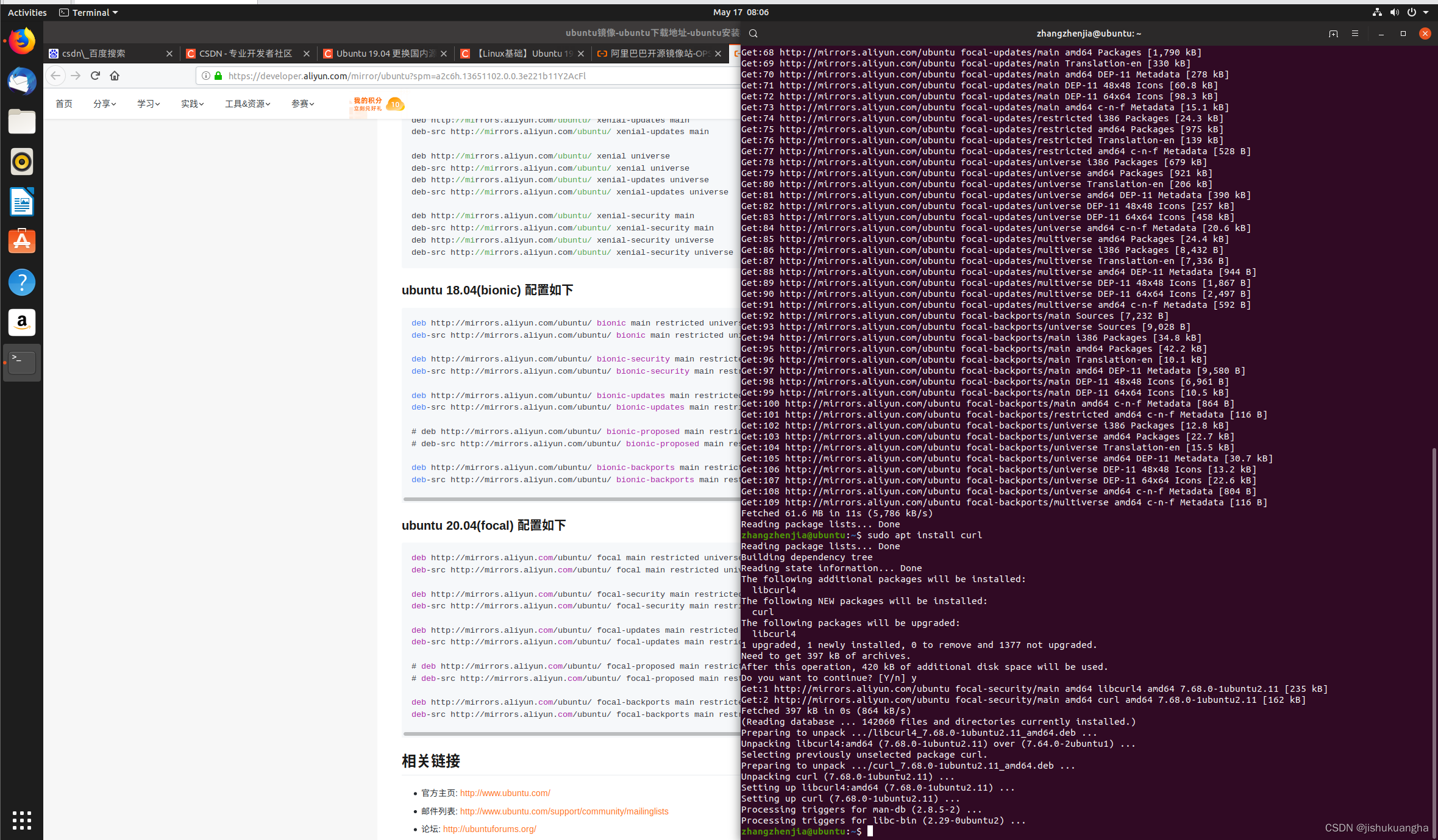Viewport: 1438px width, 840px height.
Task: Open network status icon in top bar
Action: click(x=1377, y=12)
